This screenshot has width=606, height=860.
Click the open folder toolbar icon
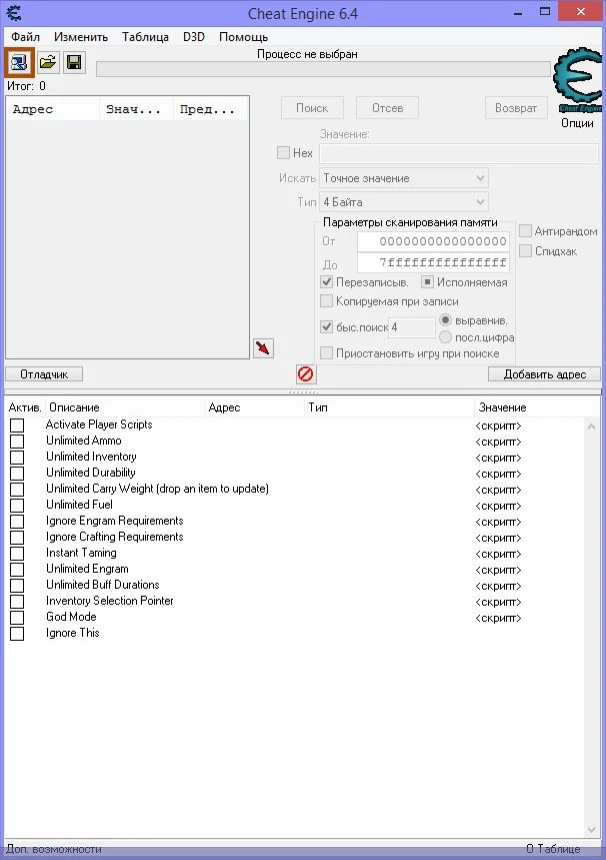click(48, 62)
